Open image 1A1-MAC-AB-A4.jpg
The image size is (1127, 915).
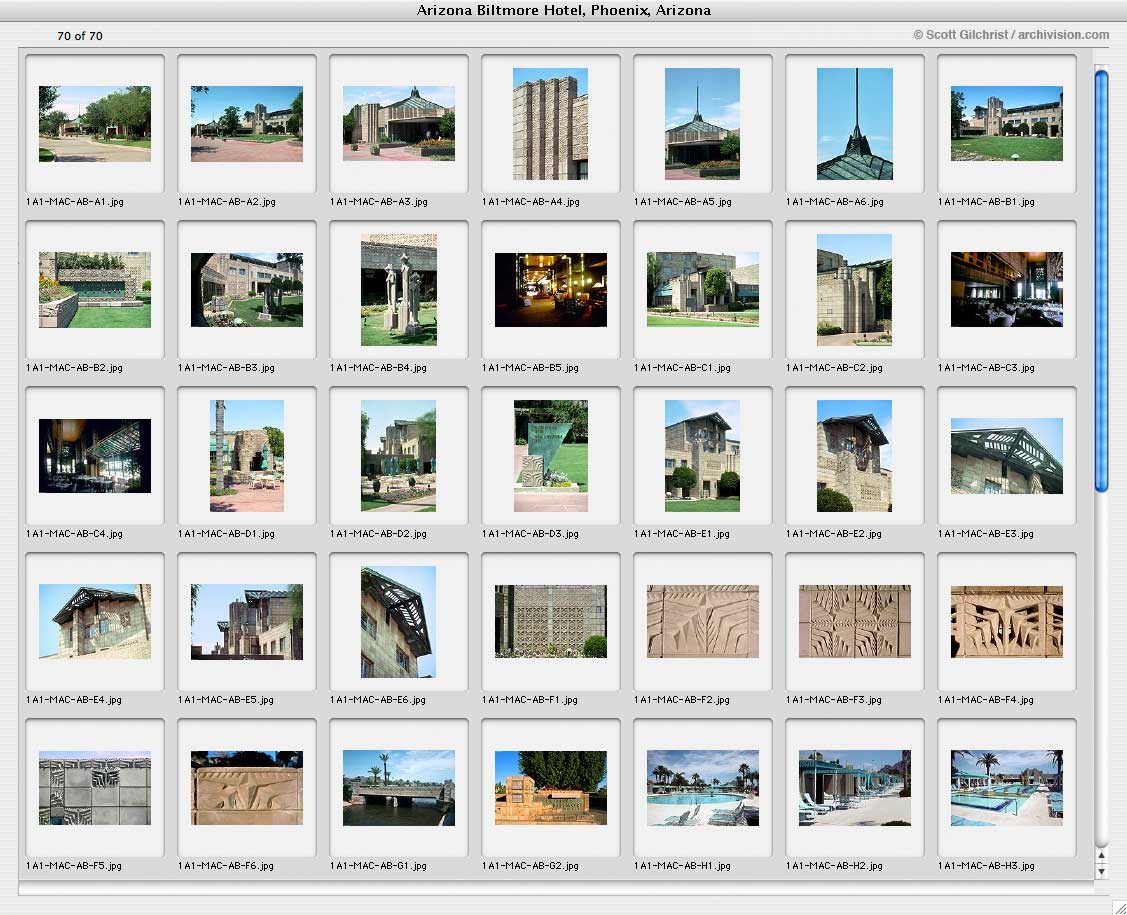coord(551,124)
